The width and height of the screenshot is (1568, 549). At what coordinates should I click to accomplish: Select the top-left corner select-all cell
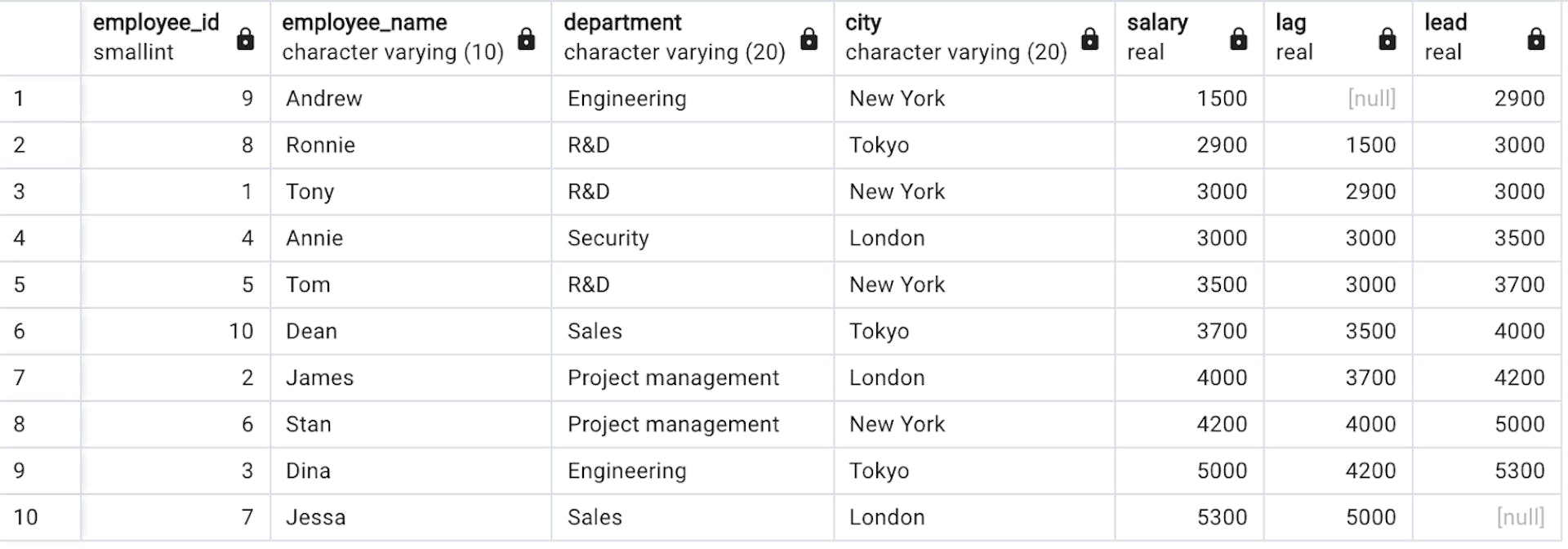pos(39,38)
